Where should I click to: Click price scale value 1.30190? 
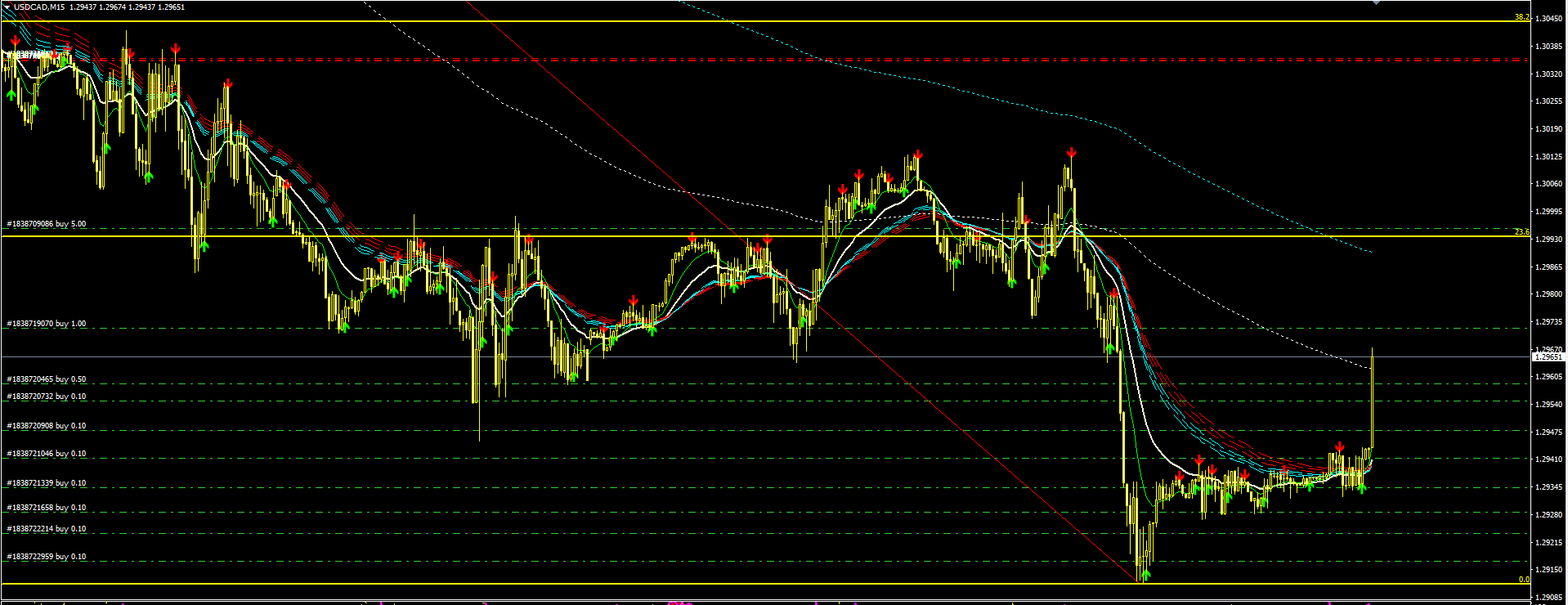coord(1550,129)
